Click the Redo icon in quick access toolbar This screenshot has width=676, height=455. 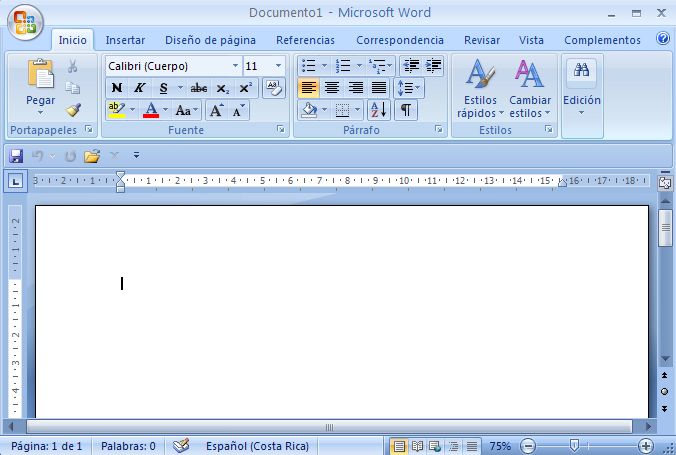[70, 156]
